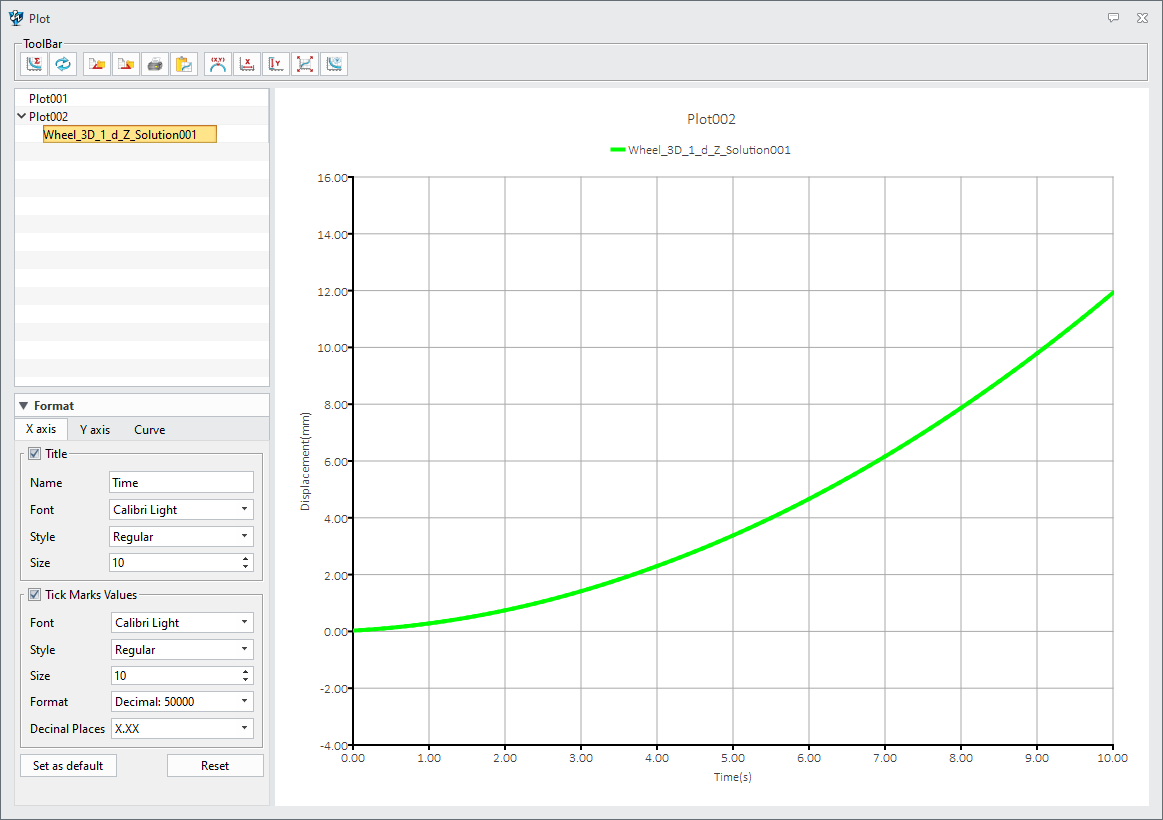Click the Tick Marks Values Size field

[x=175, y=675]
